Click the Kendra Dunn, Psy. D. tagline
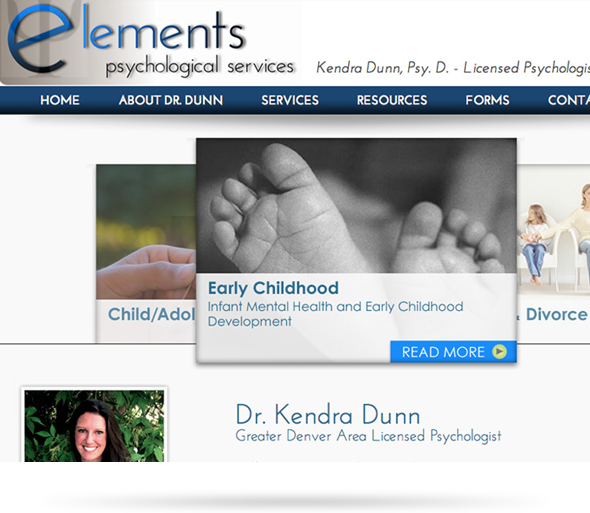The width and height of the screenshot is (590, 513). 453,68
